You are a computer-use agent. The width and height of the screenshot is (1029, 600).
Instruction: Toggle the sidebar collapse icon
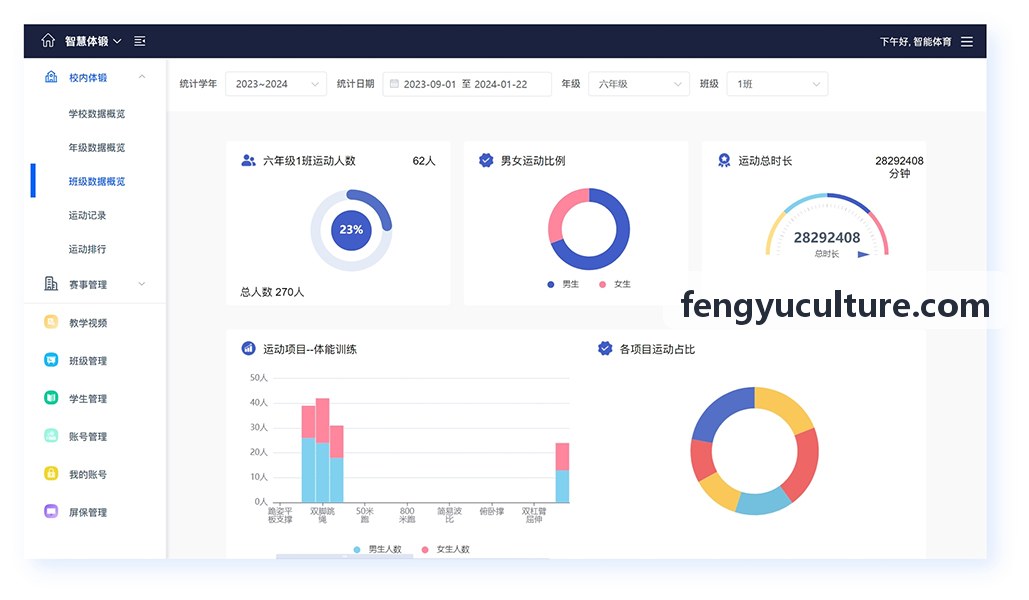coord(140,41)
